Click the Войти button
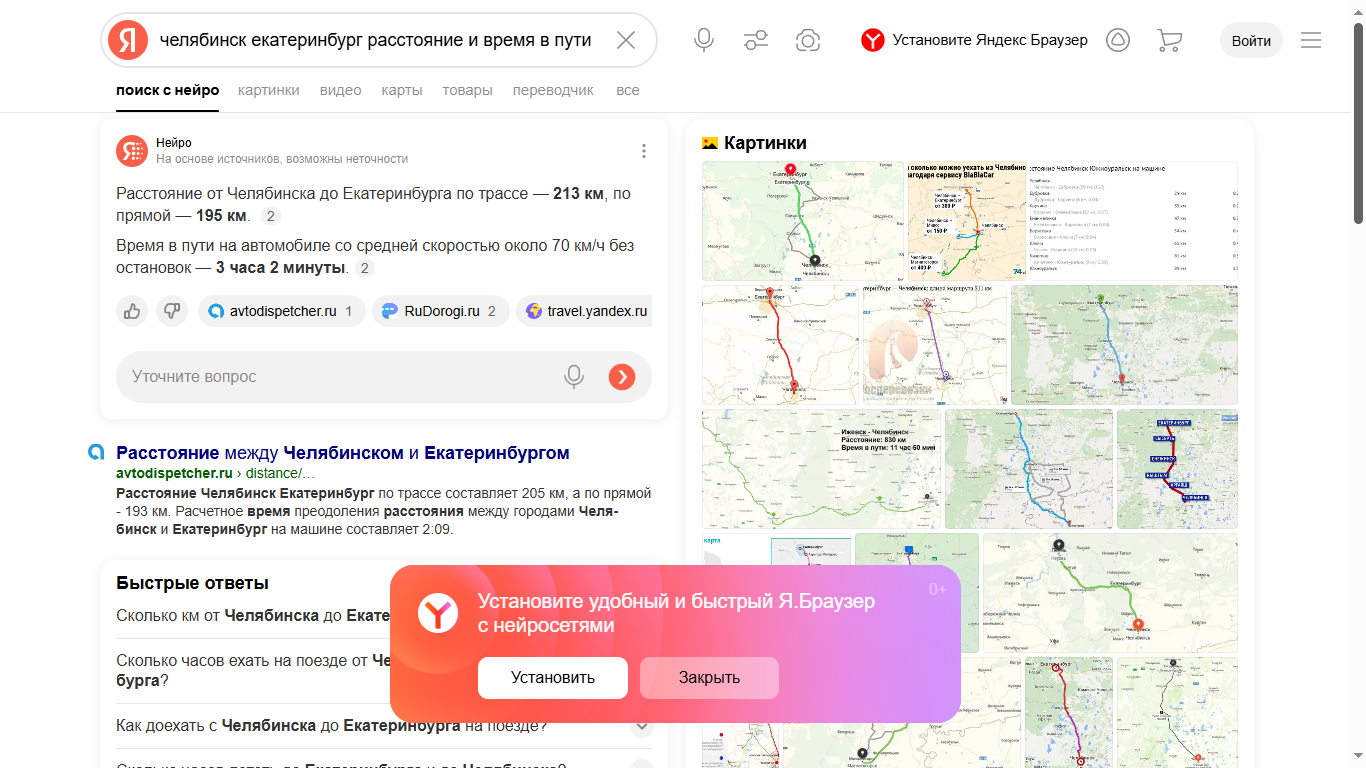The height and width of the screenshot is (768, 1366). (1251, 40)
